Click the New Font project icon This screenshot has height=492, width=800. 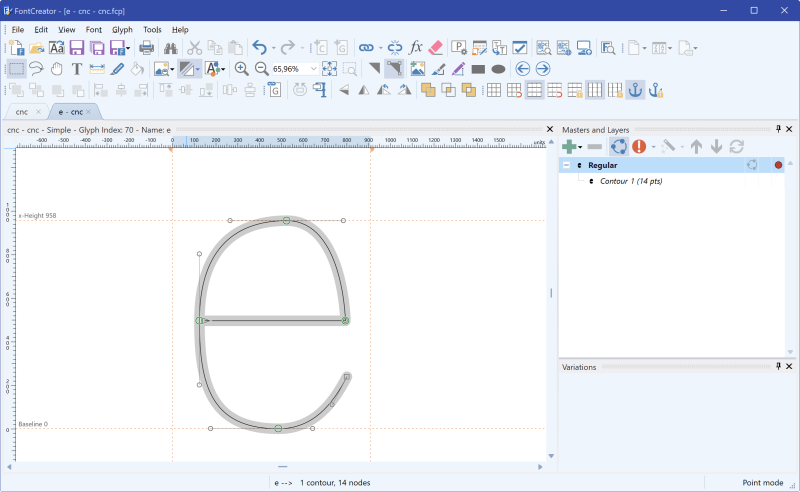point(16,48)
